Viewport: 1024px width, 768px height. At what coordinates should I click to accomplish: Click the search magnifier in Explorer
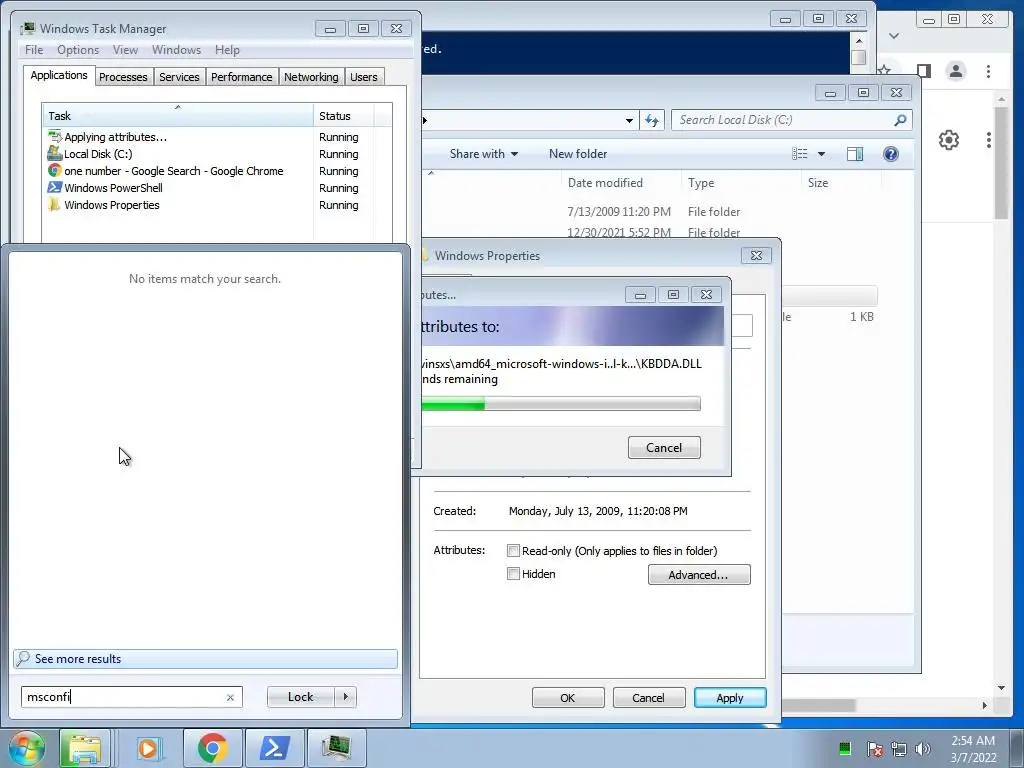(900, 120)
